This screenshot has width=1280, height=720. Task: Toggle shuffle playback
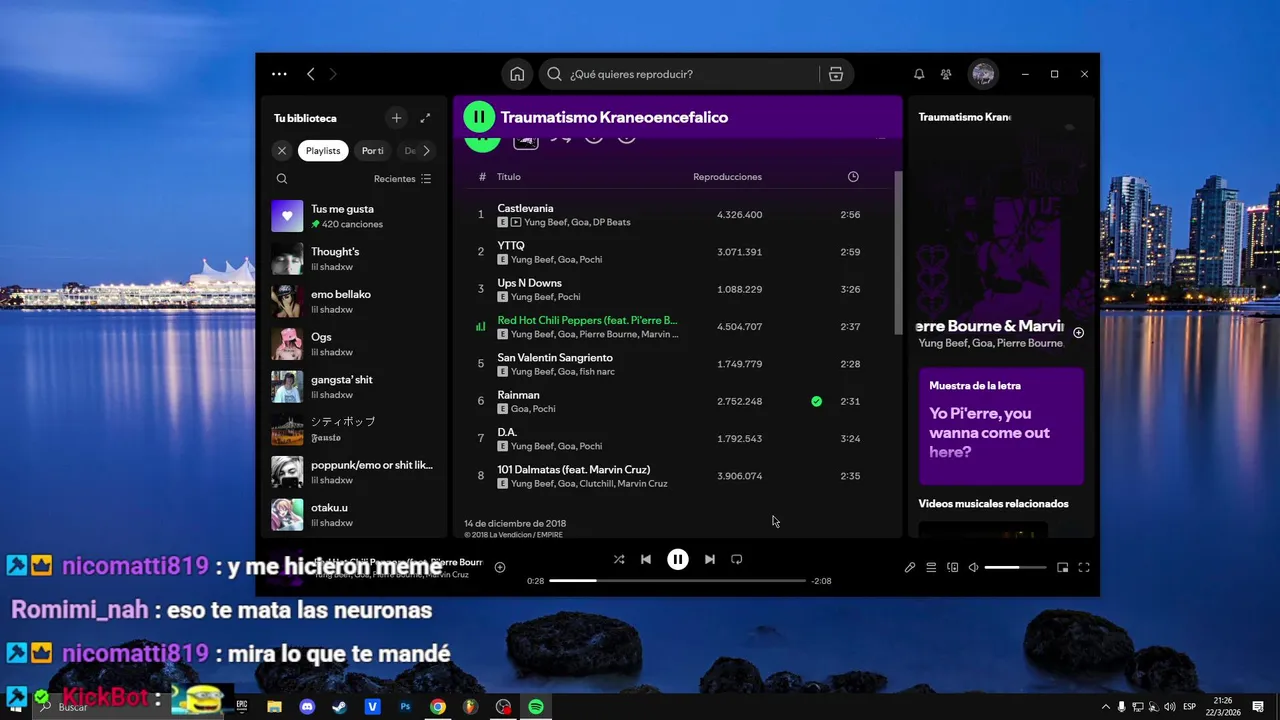click(619, 559)
